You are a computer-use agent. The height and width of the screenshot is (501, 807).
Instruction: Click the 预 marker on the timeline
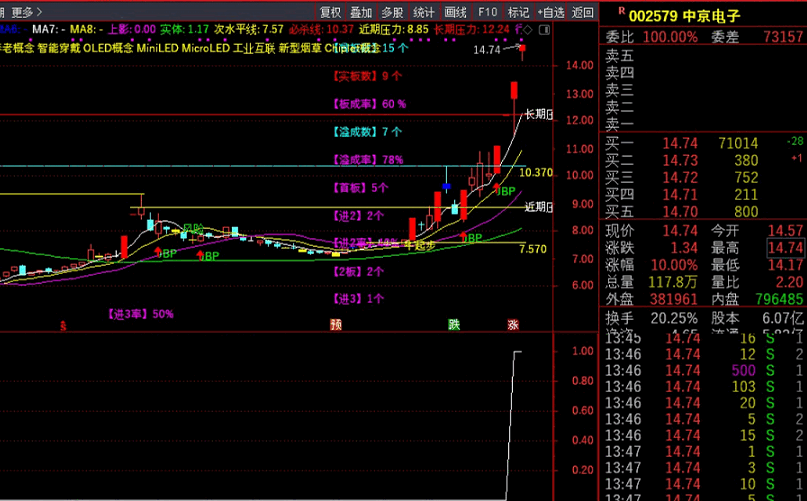336,324
